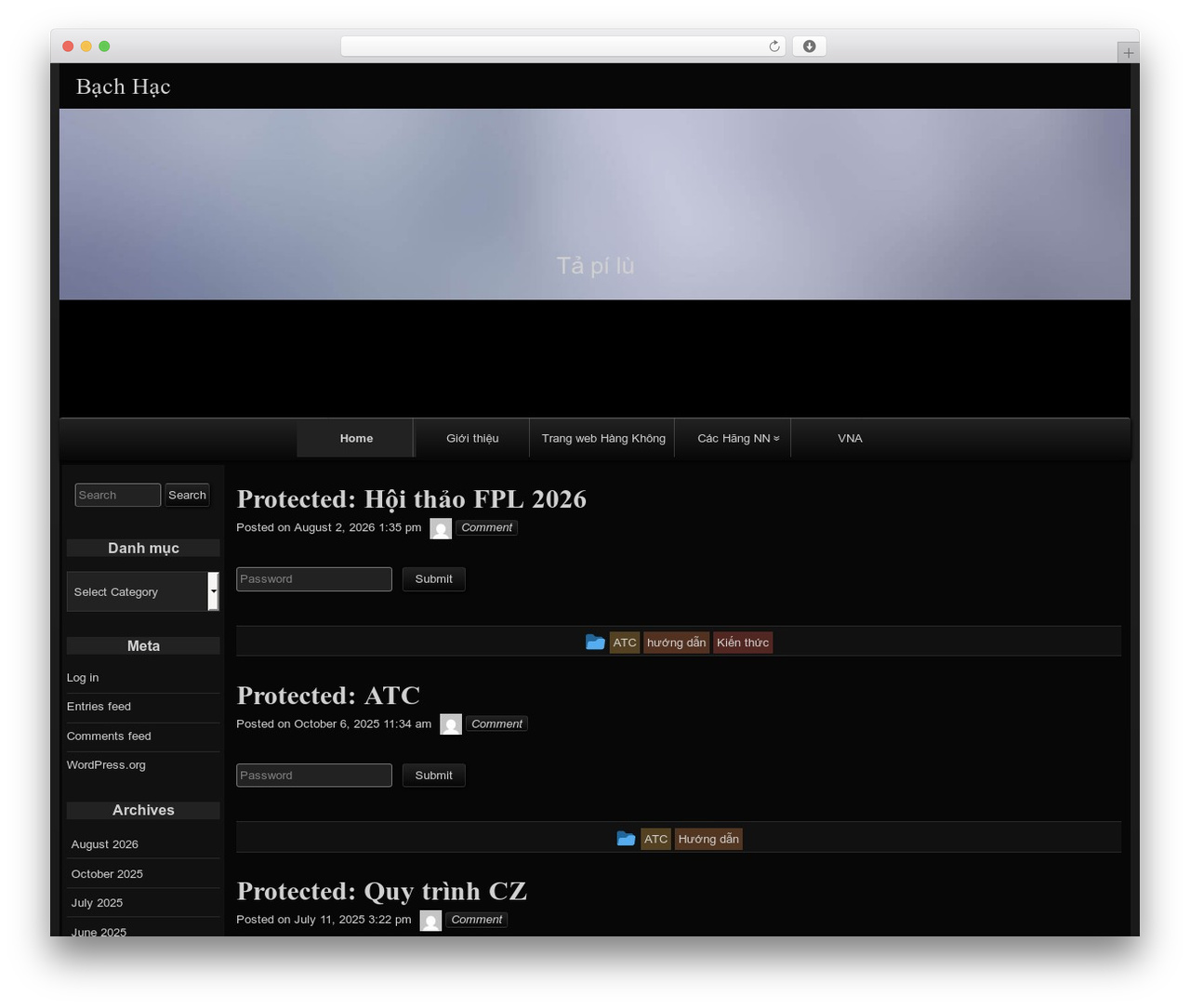Viewport: 1190px width, 1008px height.
Task: Open the Select Category dropdown
Action: tap(143, 591)
